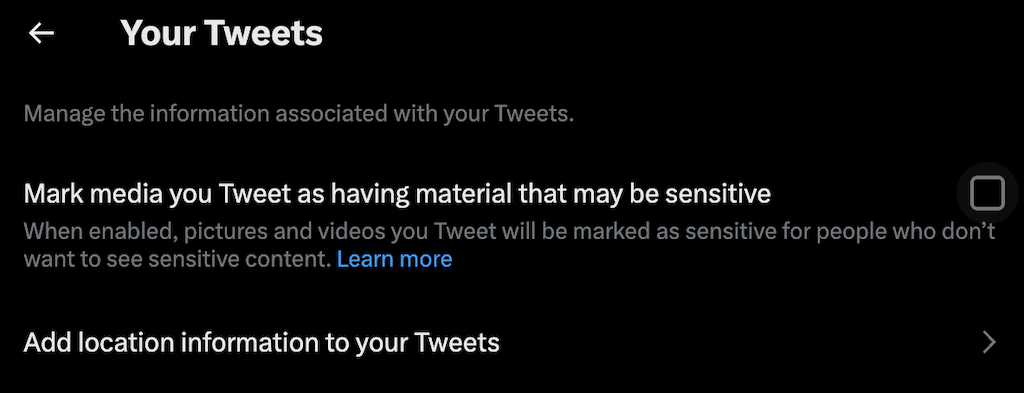Click the greater-than arrow at the row end

(x=989, y=342)
